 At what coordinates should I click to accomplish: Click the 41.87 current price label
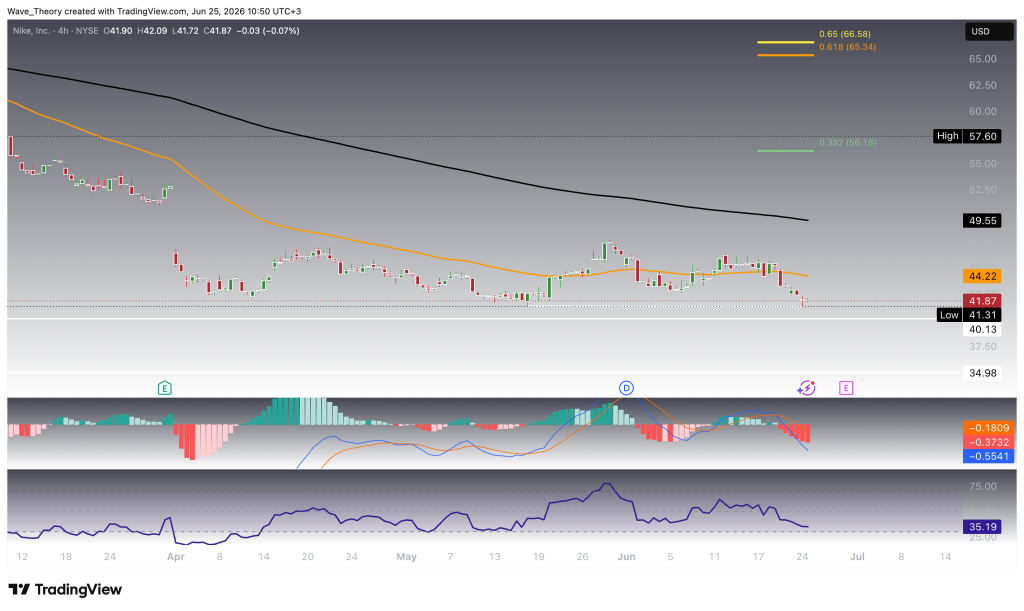click(x=982, y=301)
